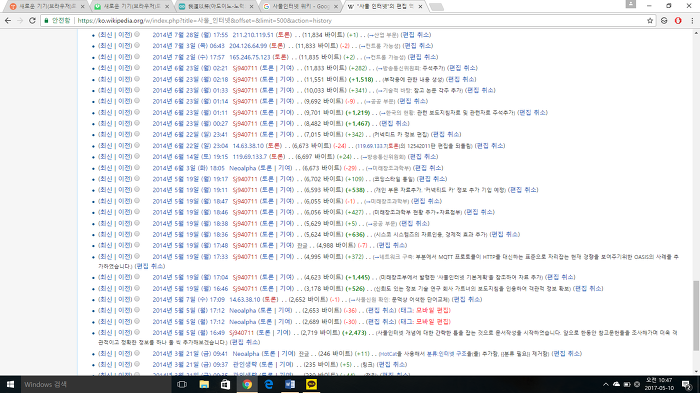700x393 pixels.
Task: Open the black hexagon extension icon
Action: pos(664,21)
